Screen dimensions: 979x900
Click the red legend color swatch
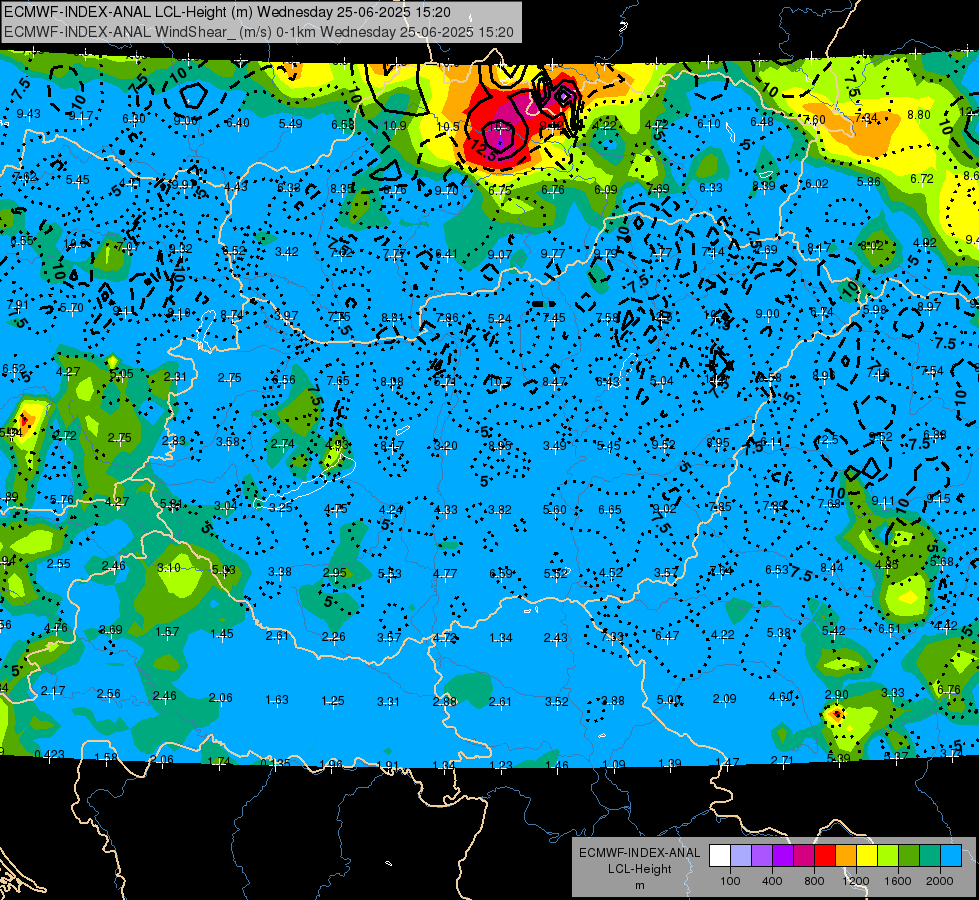[825, 856]
